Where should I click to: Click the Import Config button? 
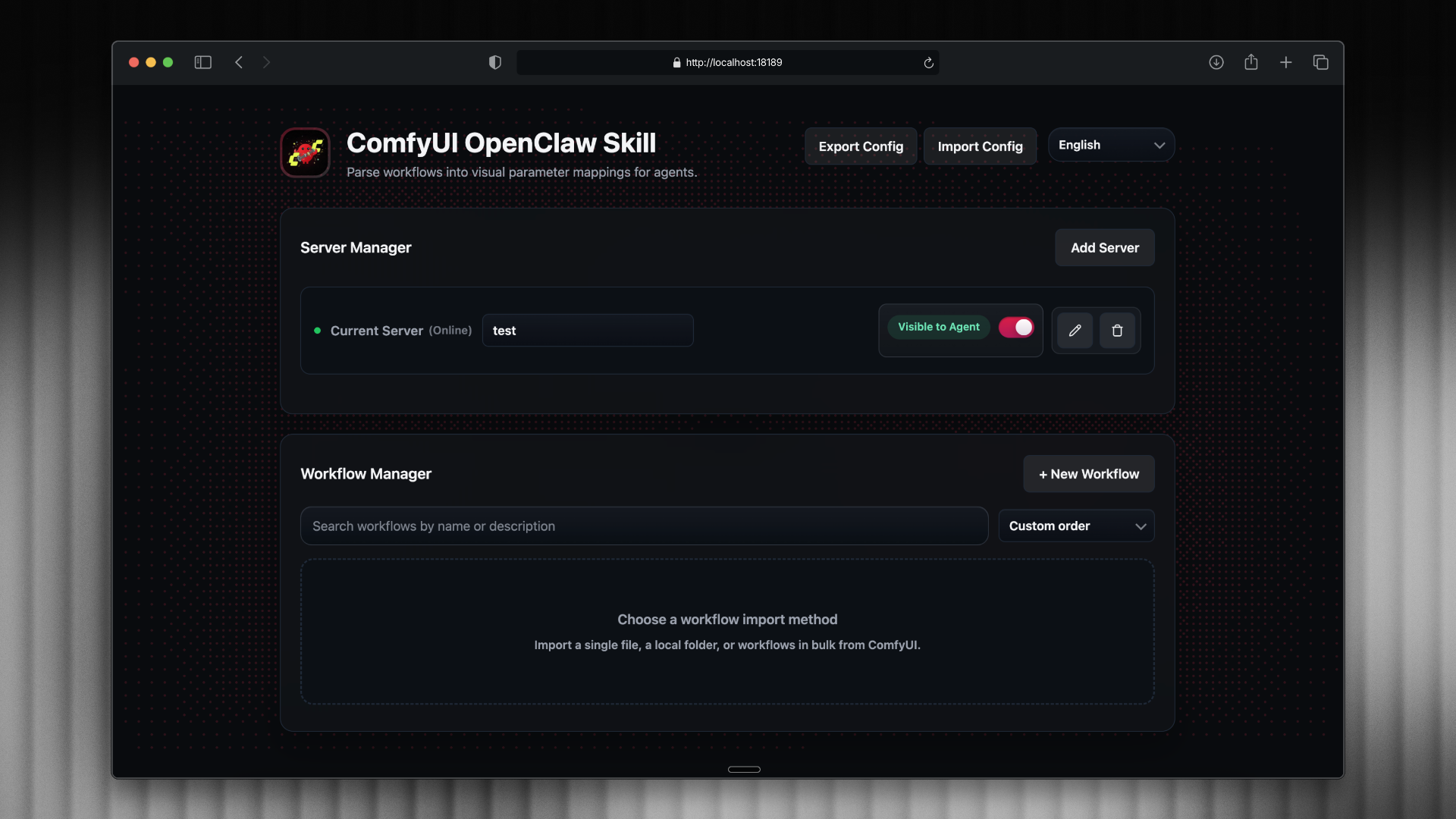(x=980, y=146)
